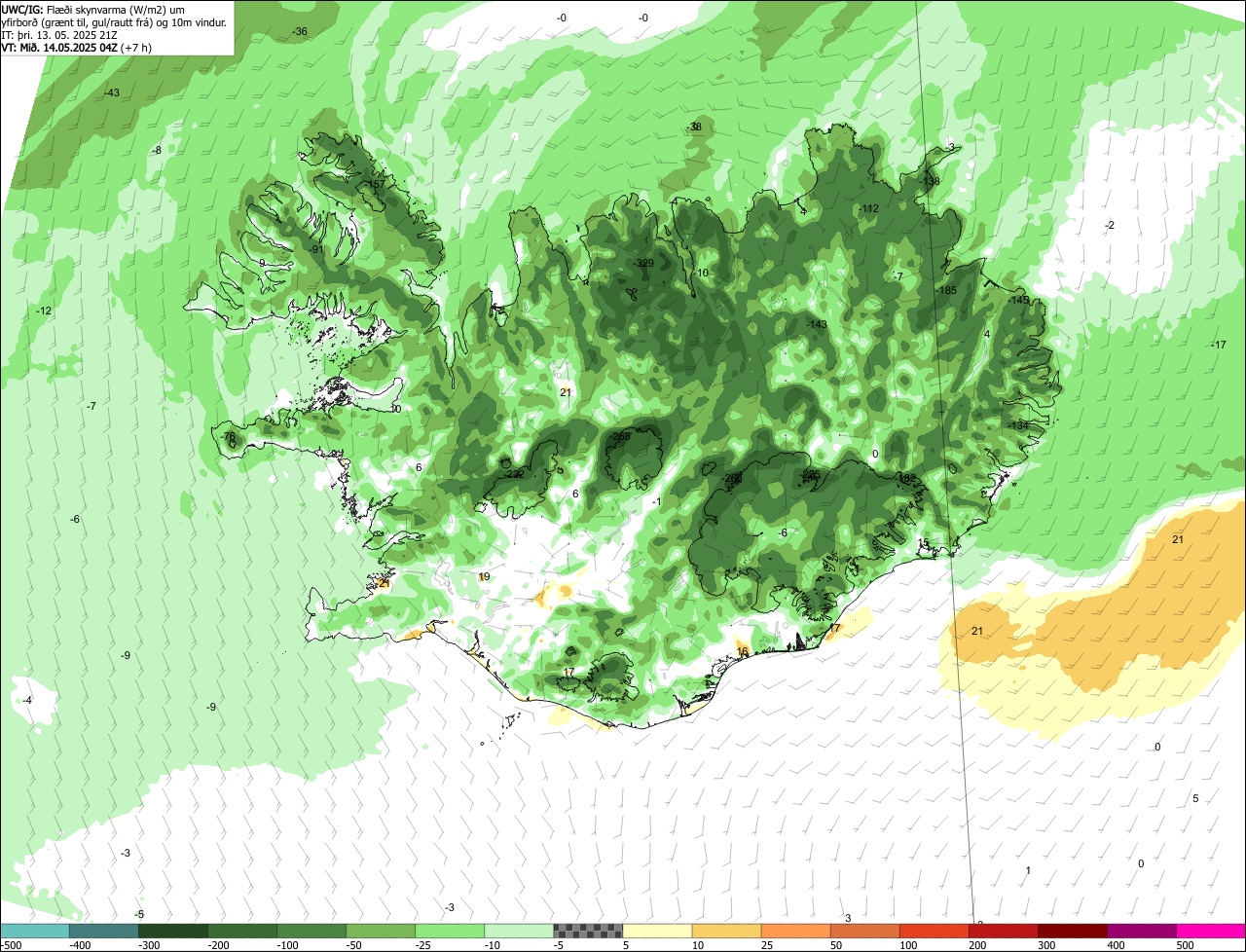Click the 'IT: þri. 13. 05. 2025 21Z' line

(x=58, y=35)
